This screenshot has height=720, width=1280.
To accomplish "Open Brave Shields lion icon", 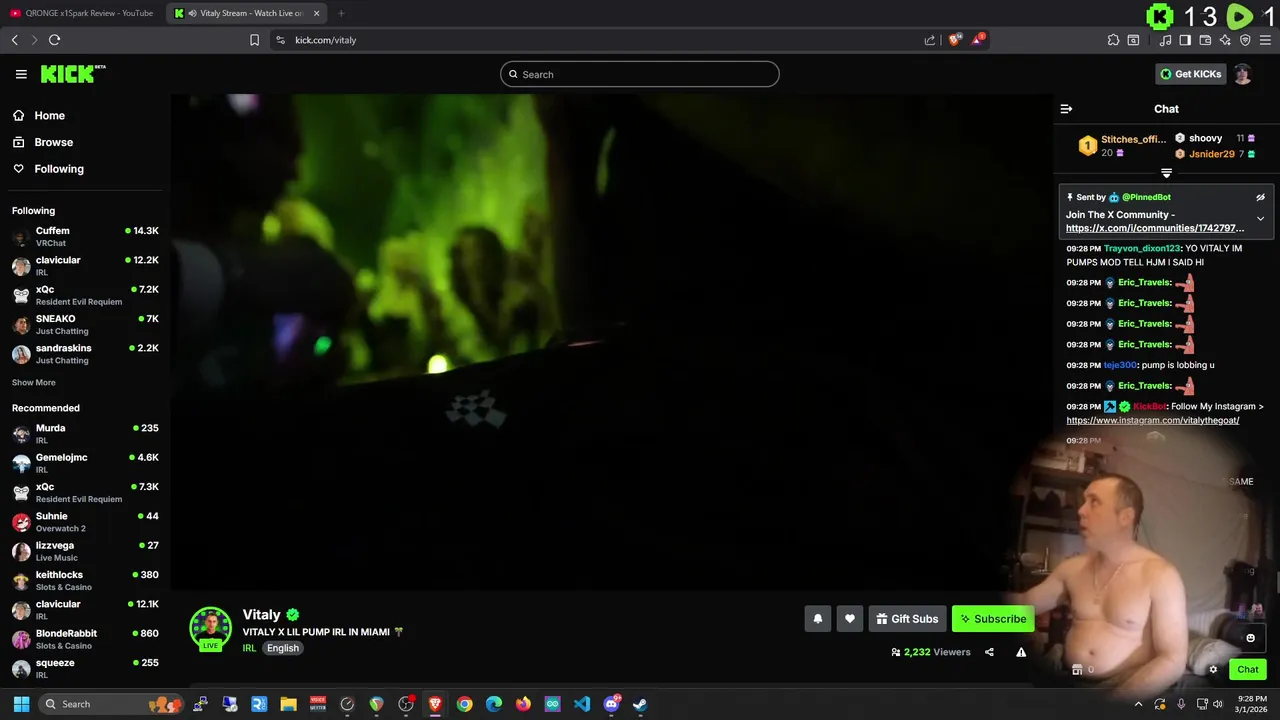I will [x=955, y=40].
